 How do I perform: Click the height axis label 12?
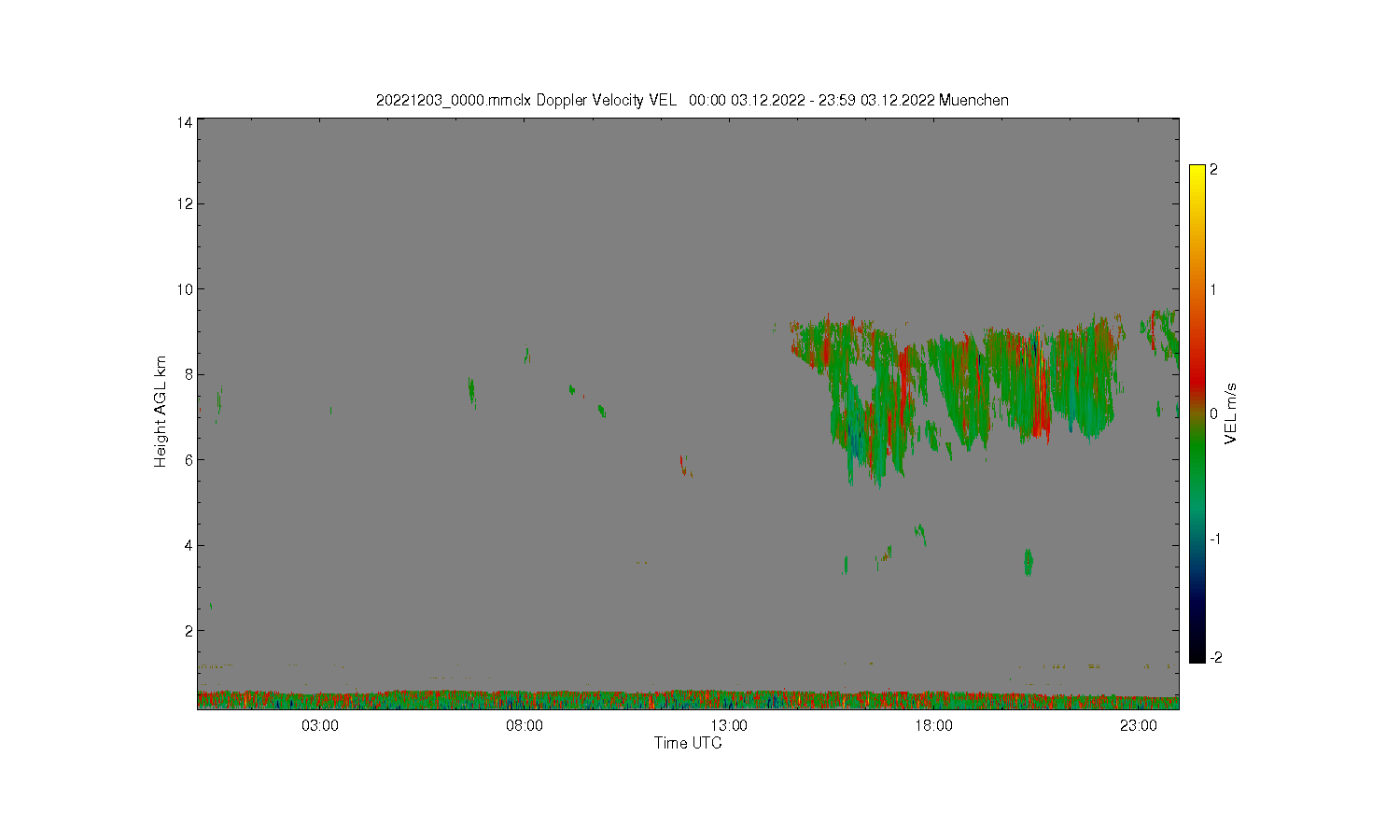185,203
